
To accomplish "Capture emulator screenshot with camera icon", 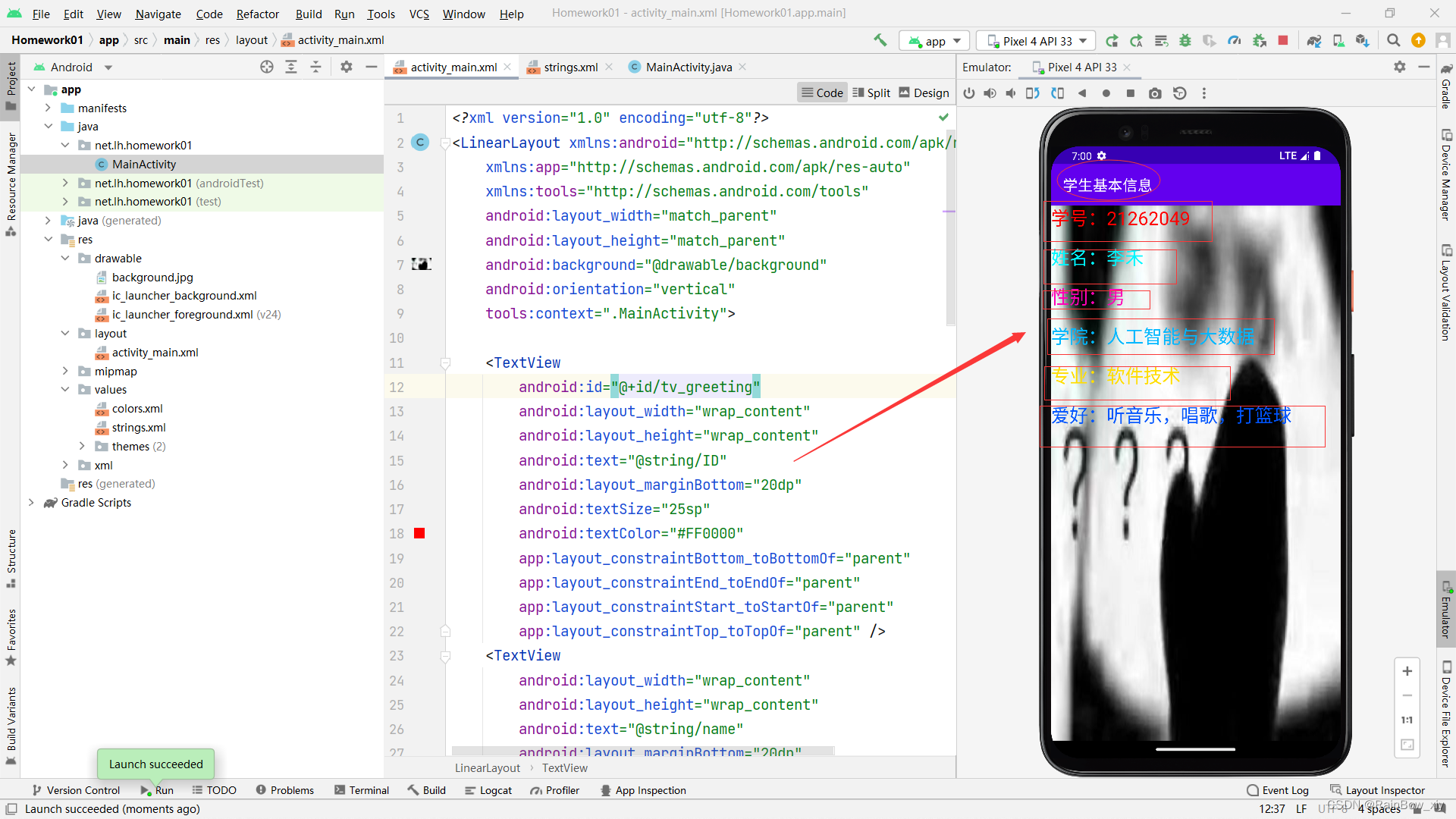I will click(1155, 93).
